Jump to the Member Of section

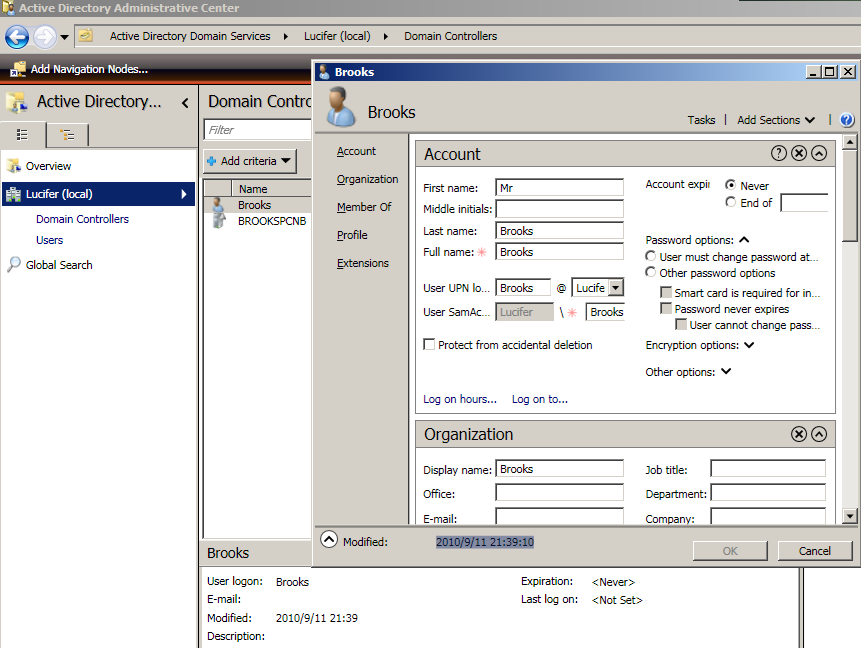coord(364,207)
